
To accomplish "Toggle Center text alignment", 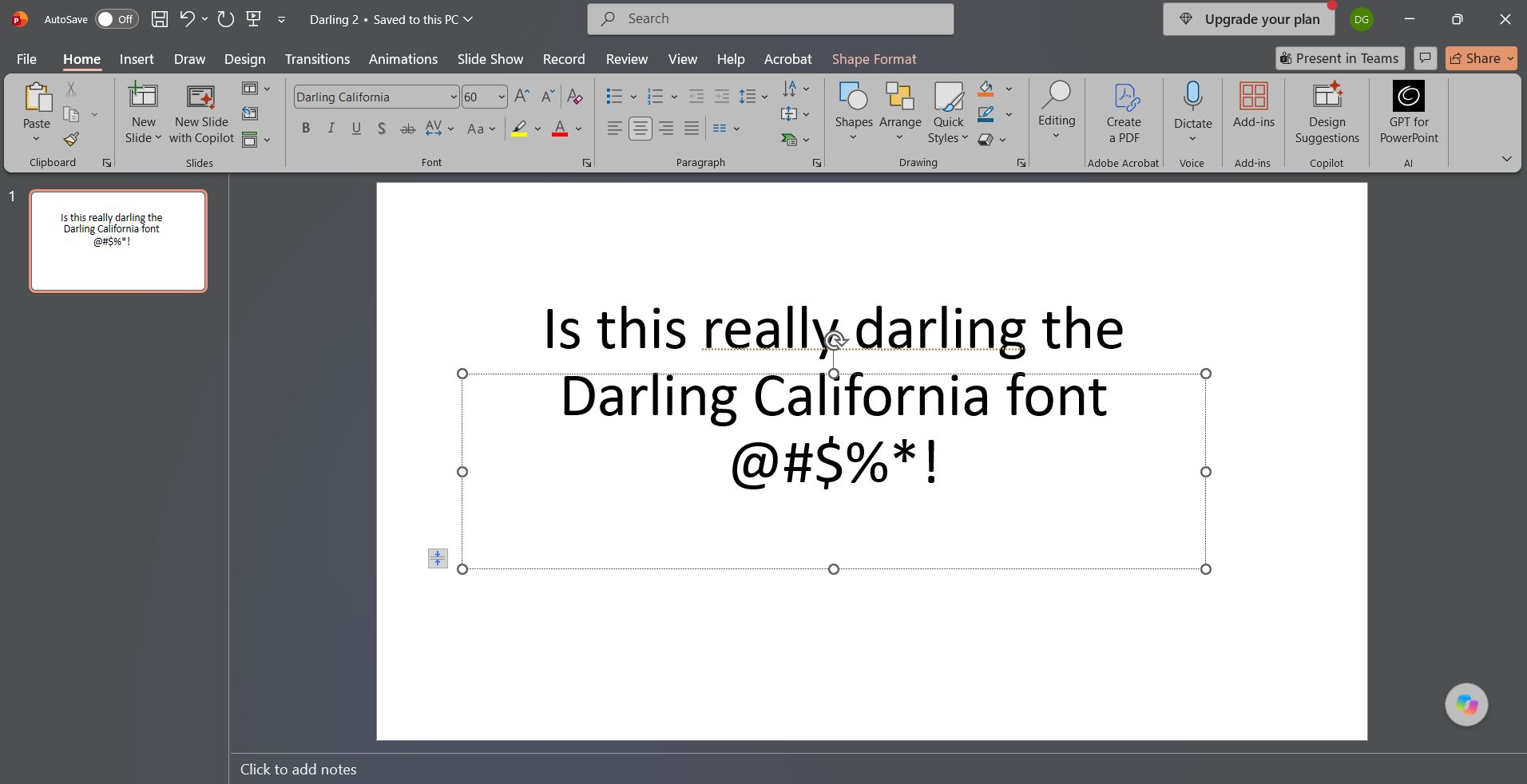I will click(x=640, y=129).
